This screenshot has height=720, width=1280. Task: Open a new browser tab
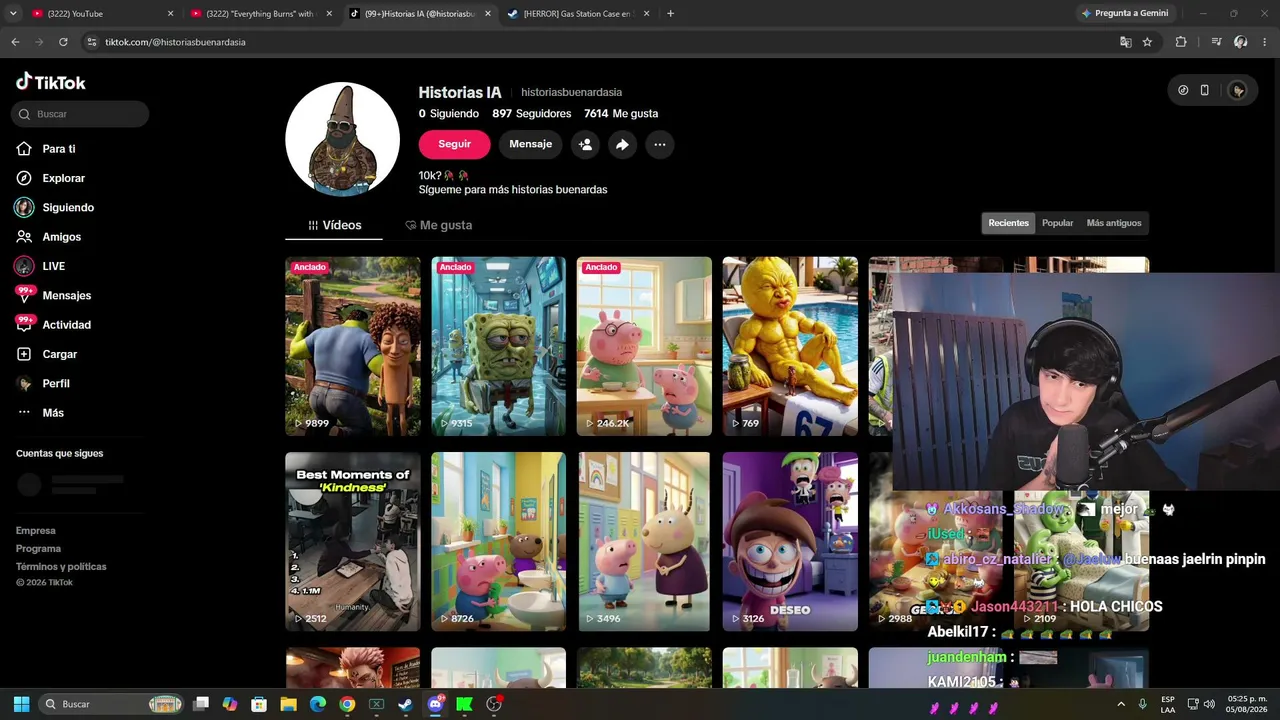coord(670,14)
